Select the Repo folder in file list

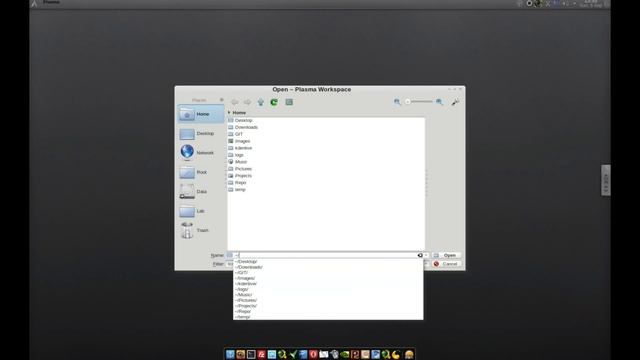point(237,183)
